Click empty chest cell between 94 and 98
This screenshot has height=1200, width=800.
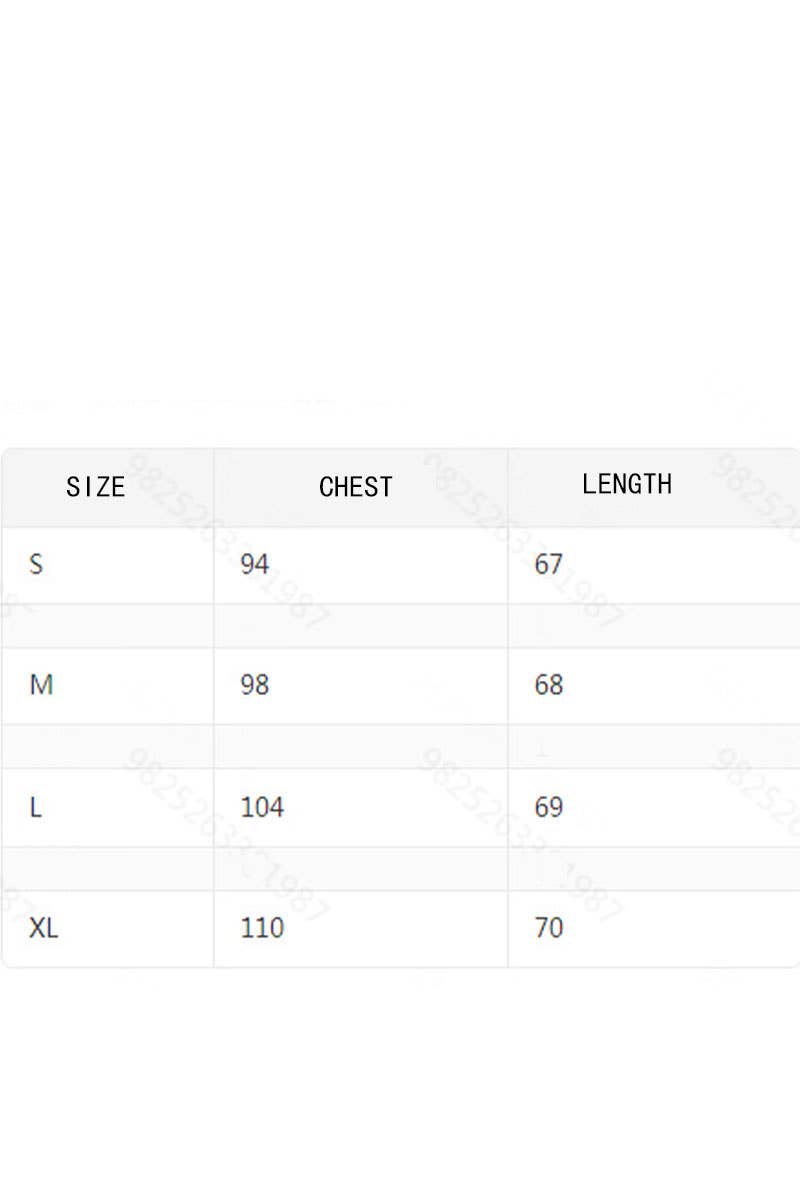tap(360, 626)
